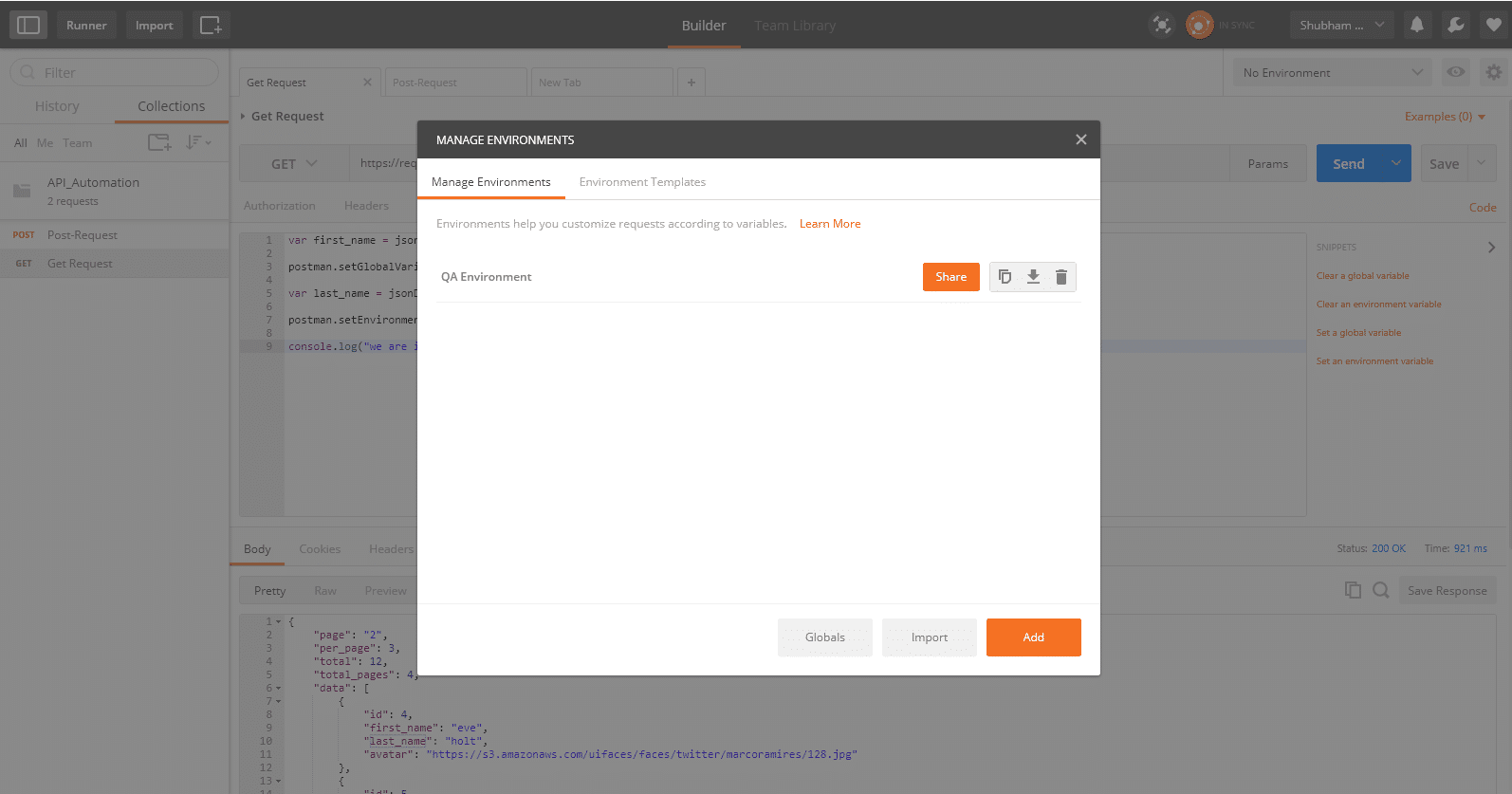Add a new request tab with the plus
Viewport: 1512px width, 794px height.
click(691, 83)
